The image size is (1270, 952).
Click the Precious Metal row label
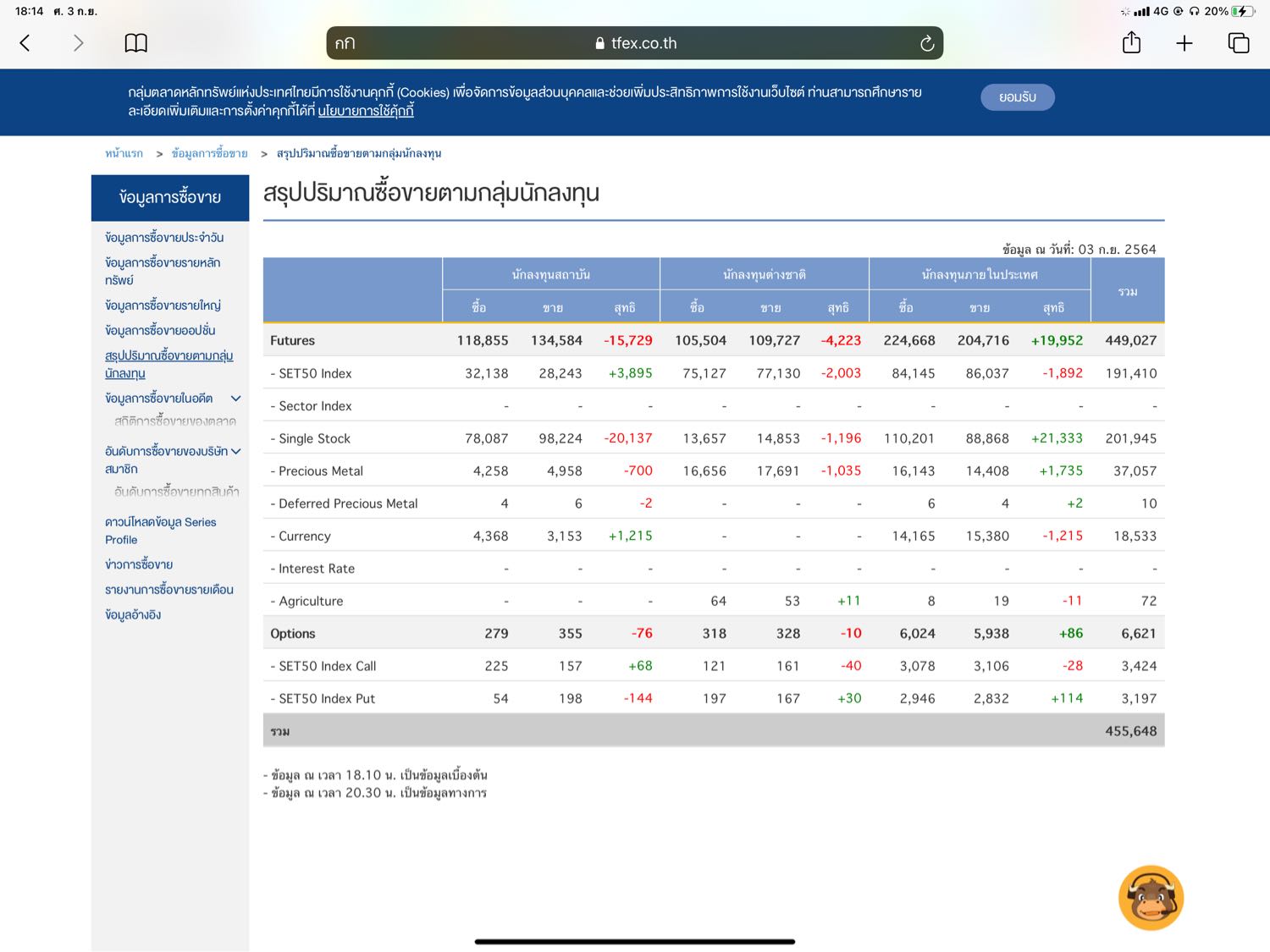point(317,471)
